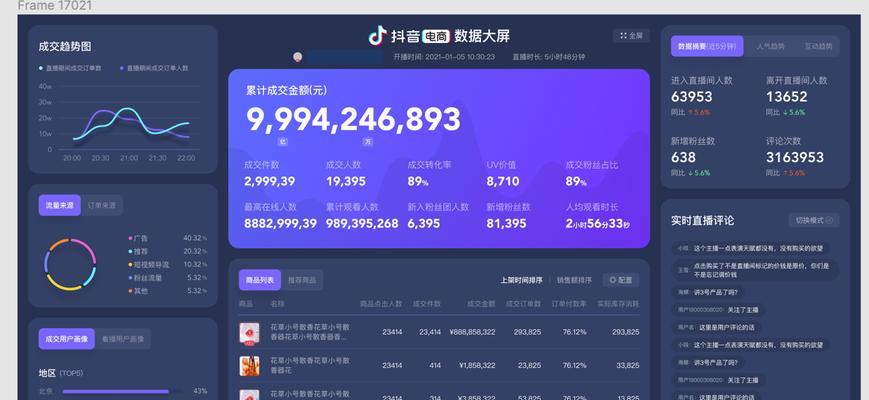Toggle the cyan 直播期间成交订单数 legend
Viewport: 869px width, 400px height.
70,68
